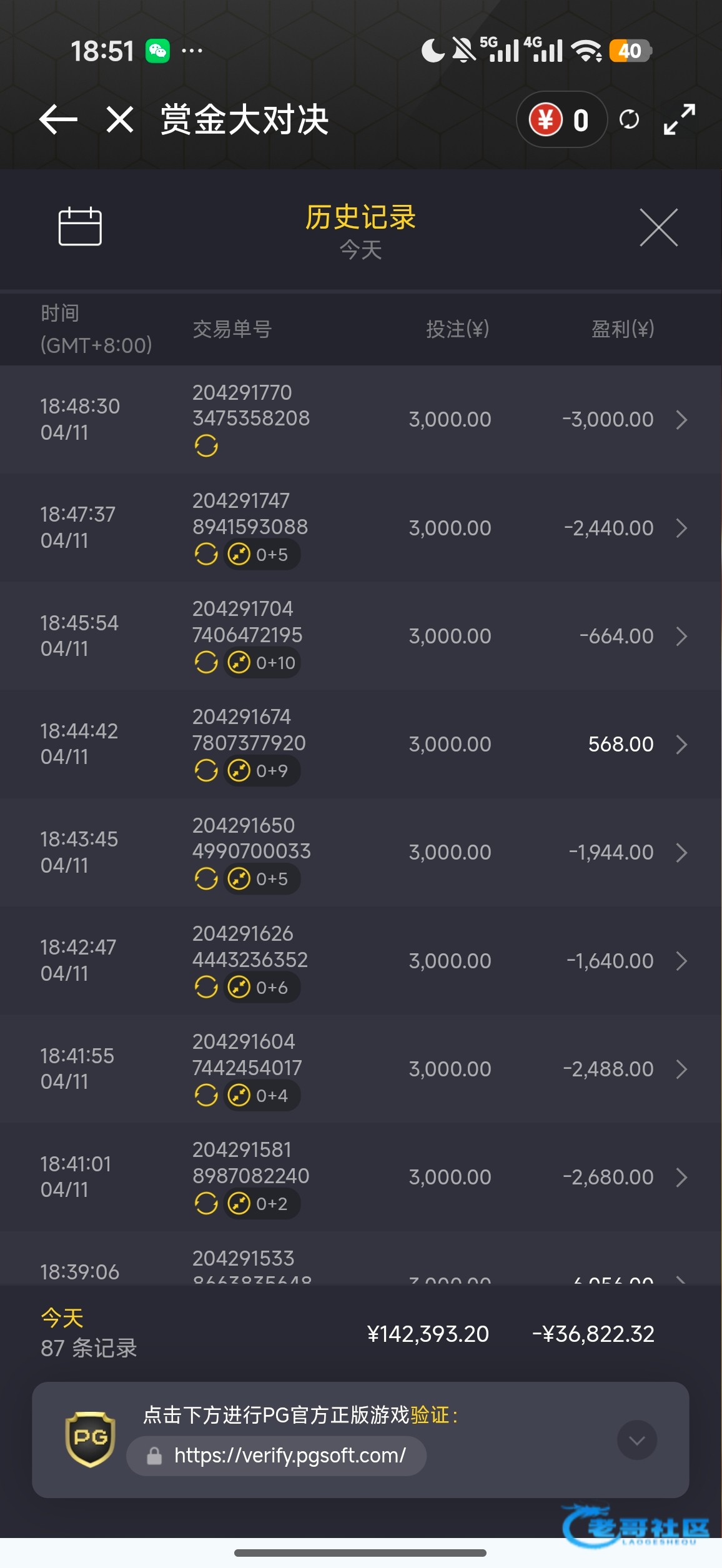Tap the fullscreen expand arrows icon
The width and height of the screenshot is (722, 1568).
click(x=679, y=119)
